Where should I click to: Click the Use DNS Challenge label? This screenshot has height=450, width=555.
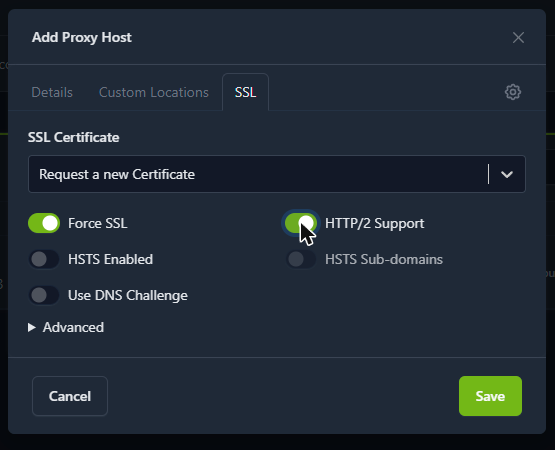click(x=128, y=295)
